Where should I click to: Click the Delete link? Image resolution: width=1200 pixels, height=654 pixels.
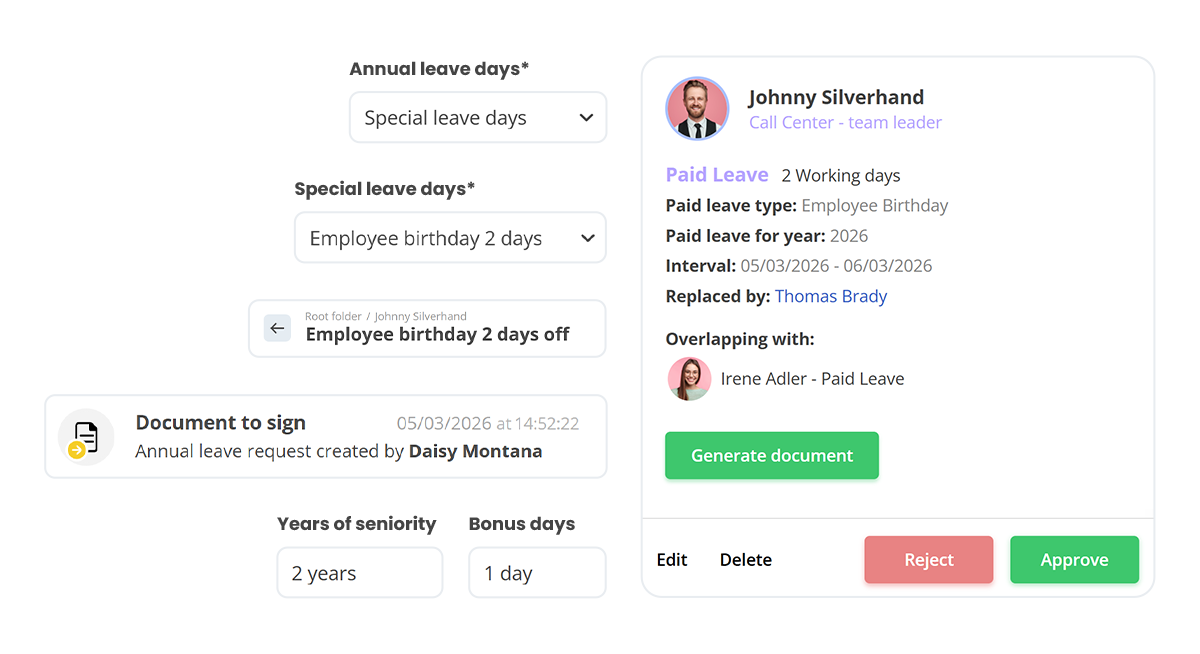click(746, 560)
